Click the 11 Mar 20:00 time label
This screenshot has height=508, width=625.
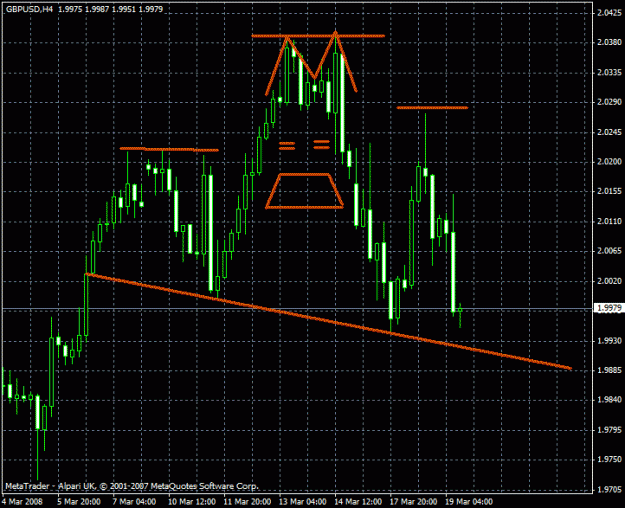tap(247, 502)
